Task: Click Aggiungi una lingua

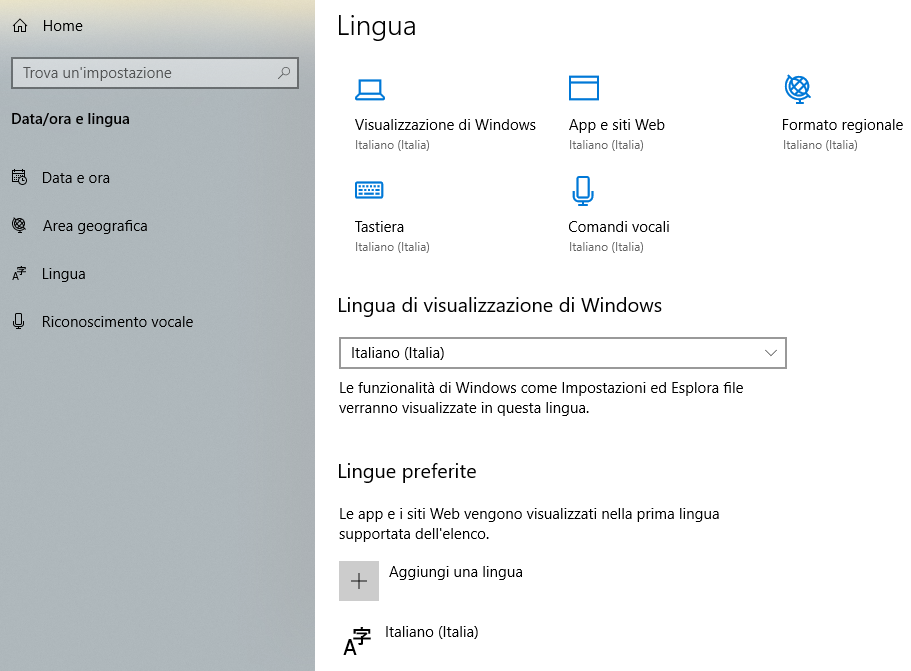Action: pyautogui.click(x=456, y=572)
